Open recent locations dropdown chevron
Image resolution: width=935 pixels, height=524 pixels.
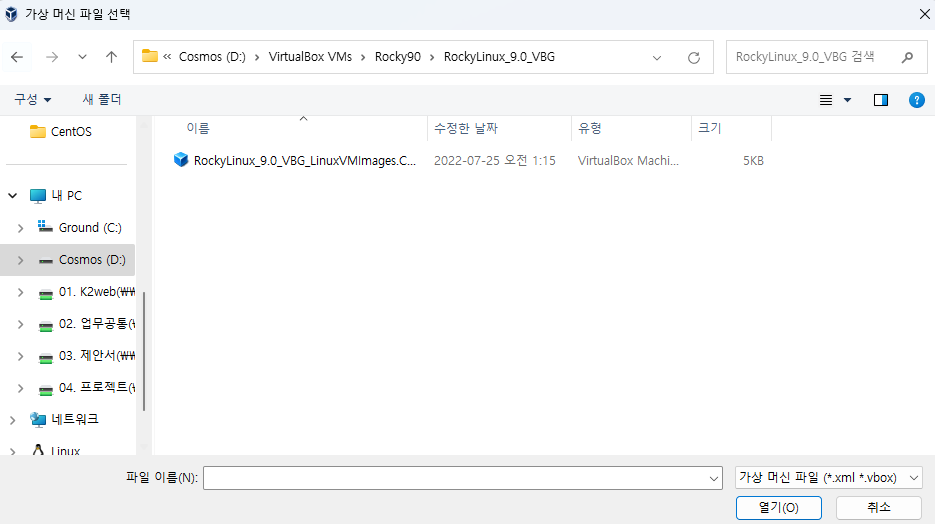[x=82, y=57]
